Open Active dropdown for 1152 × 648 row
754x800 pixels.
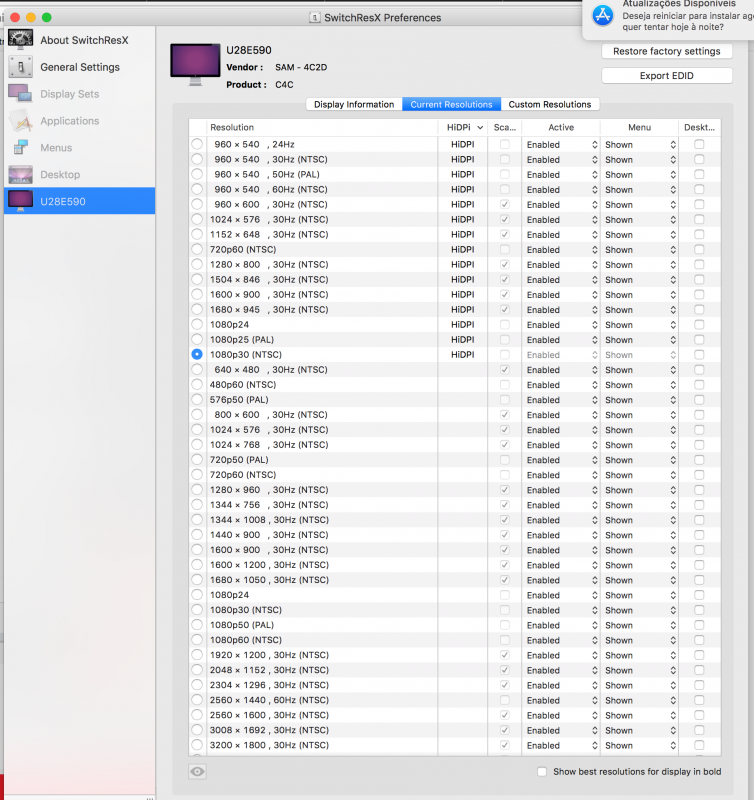click(x=561, y=235)
